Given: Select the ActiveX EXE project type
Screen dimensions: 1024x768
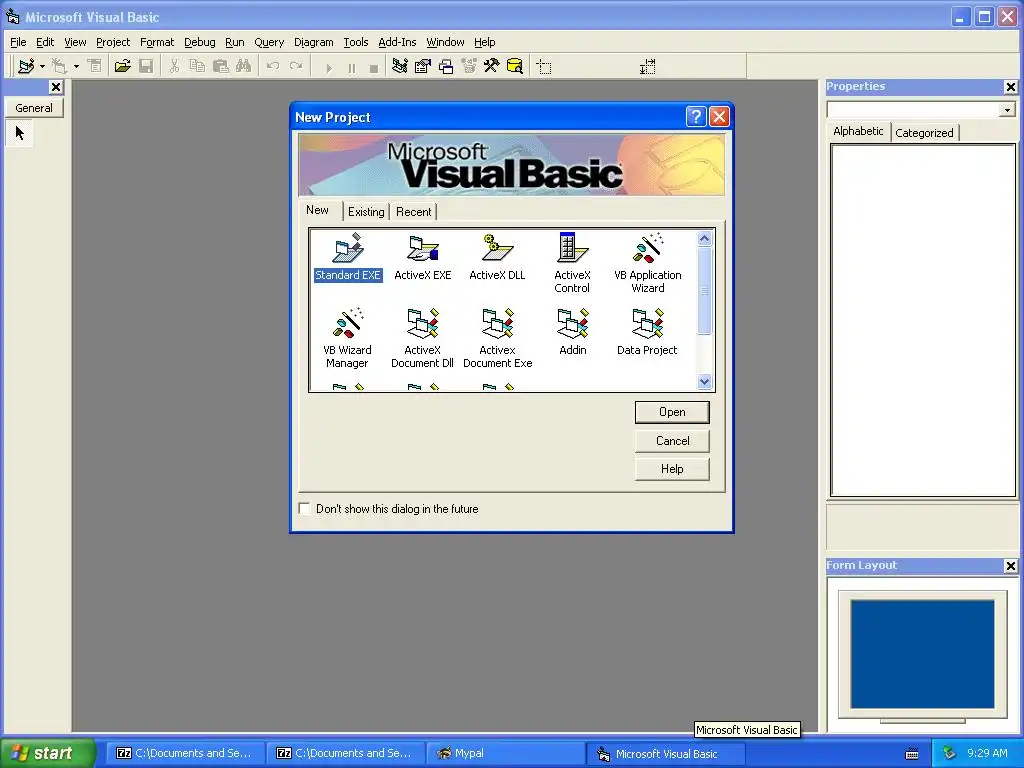Looking at the screenshot, I should (423, 257).
